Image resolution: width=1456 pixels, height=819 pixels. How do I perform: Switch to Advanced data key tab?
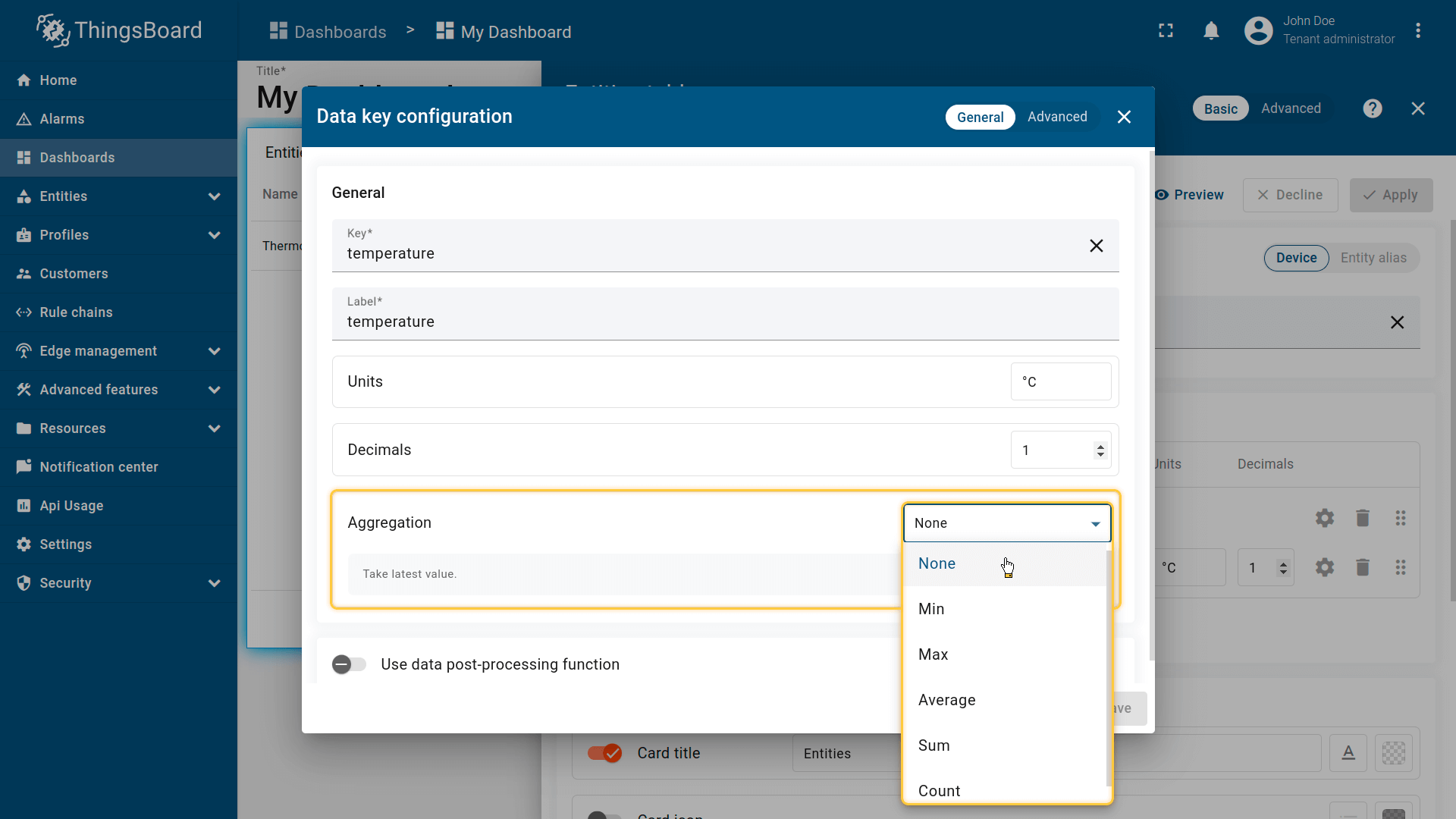[1057, 117]
